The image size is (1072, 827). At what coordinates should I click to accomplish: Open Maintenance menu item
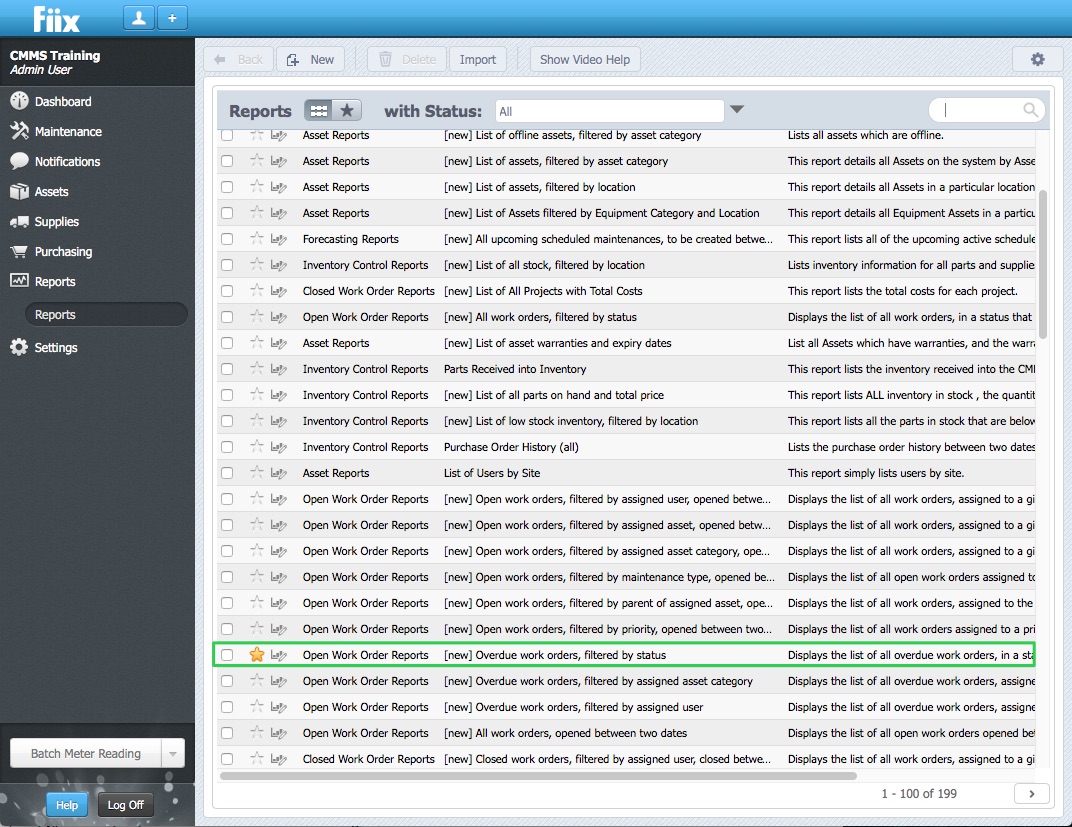click(68, 131)
